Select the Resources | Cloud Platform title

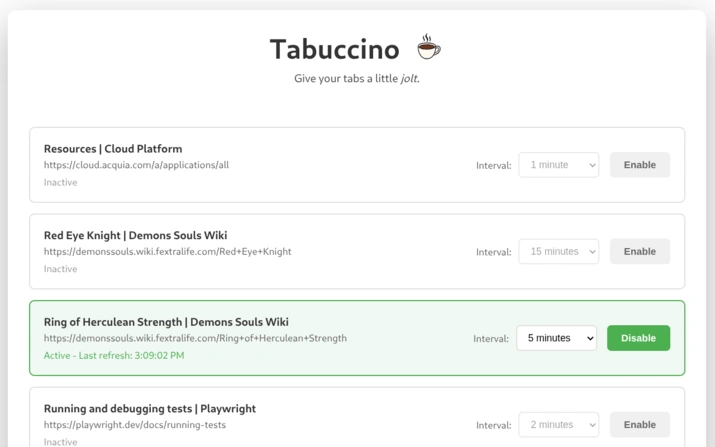click(113, 149)
